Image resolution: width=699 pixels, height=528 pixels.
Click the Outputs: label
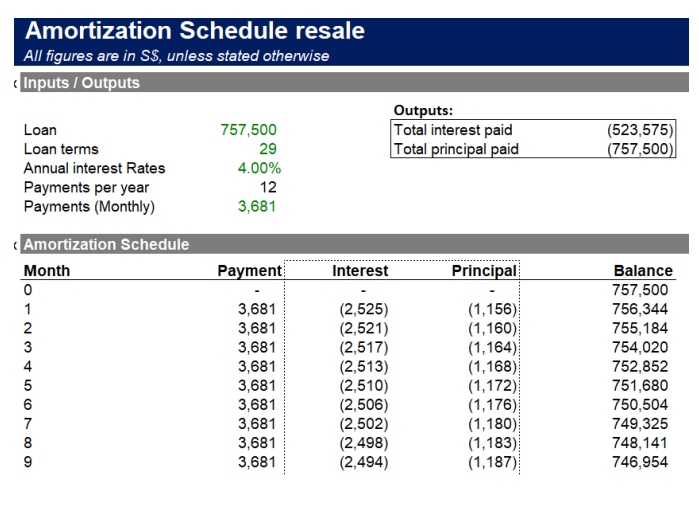(x=423, y=111)
